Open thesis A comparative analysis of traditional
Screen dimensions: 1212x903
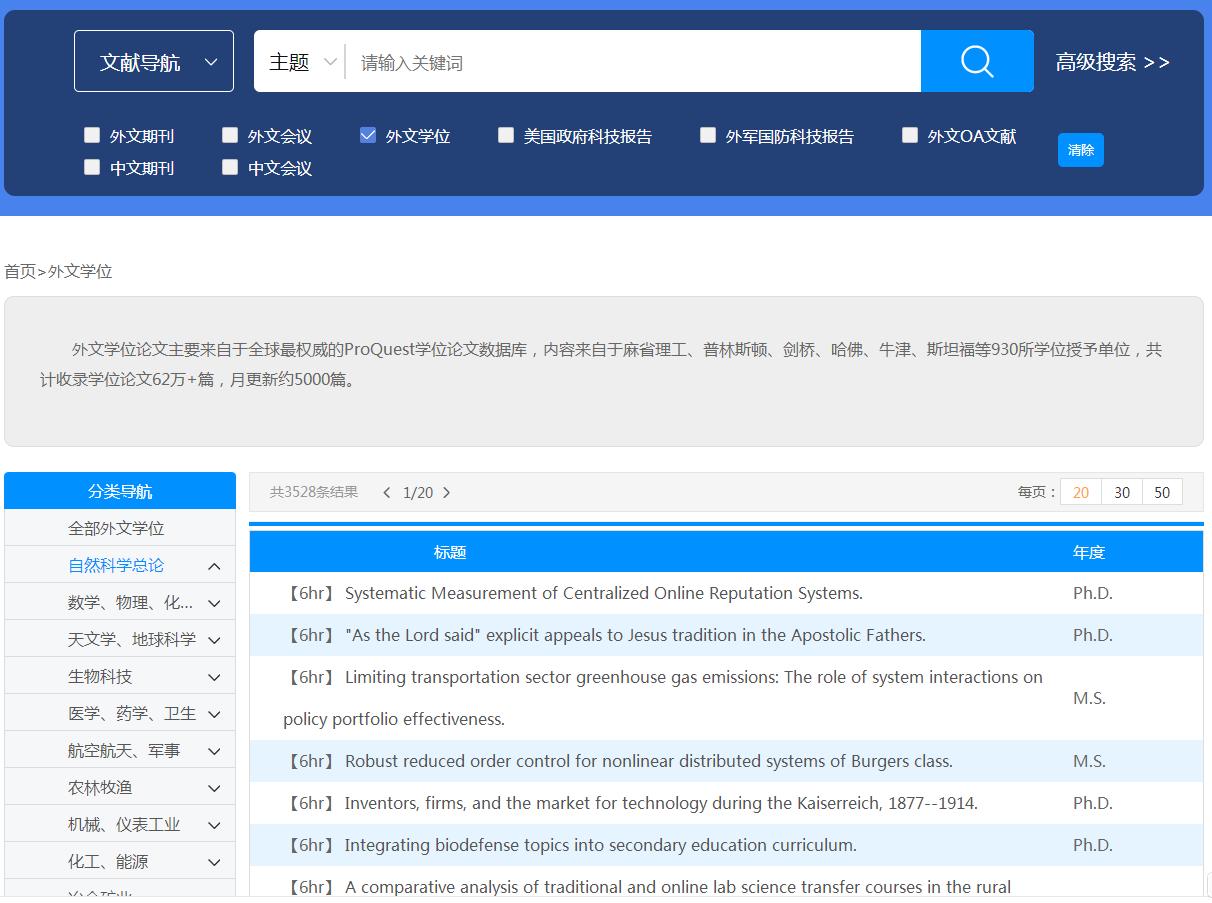click(x=677, y=887)
